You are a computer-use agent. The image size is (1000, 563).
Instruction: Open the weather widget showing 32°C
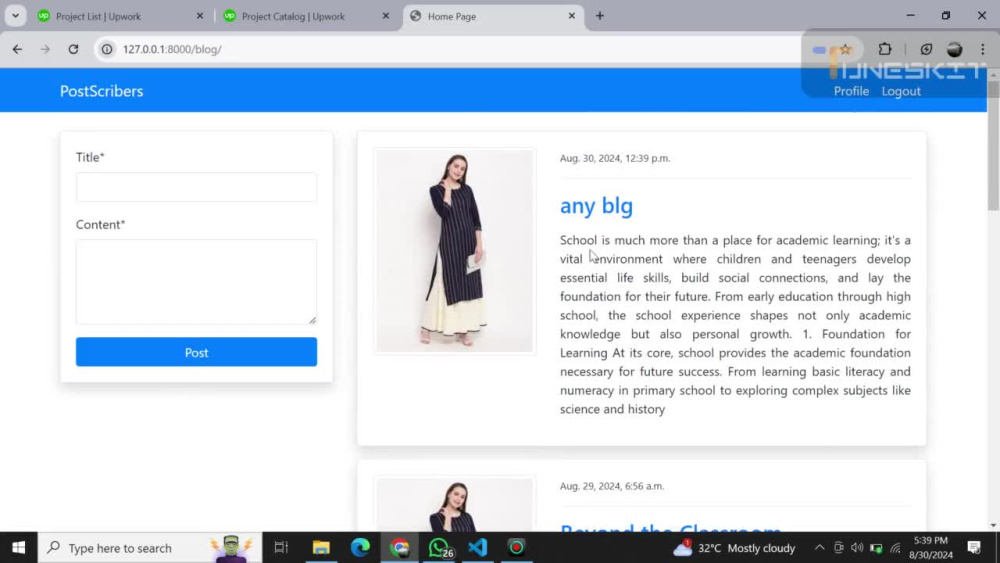tap(734, 548)
